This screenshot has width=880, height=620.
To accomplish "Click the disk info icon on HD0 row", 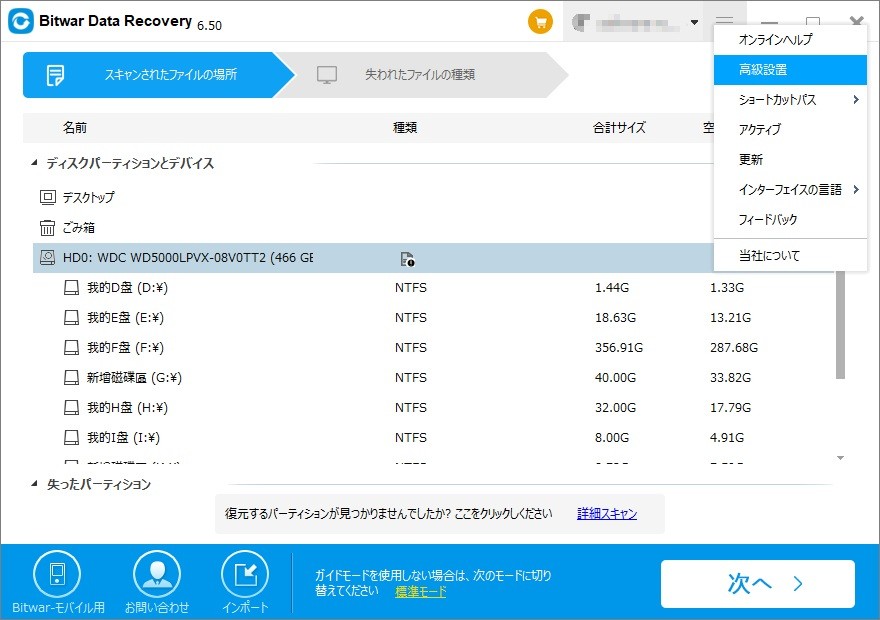I will pyautogui.click(x=407, y=259).
